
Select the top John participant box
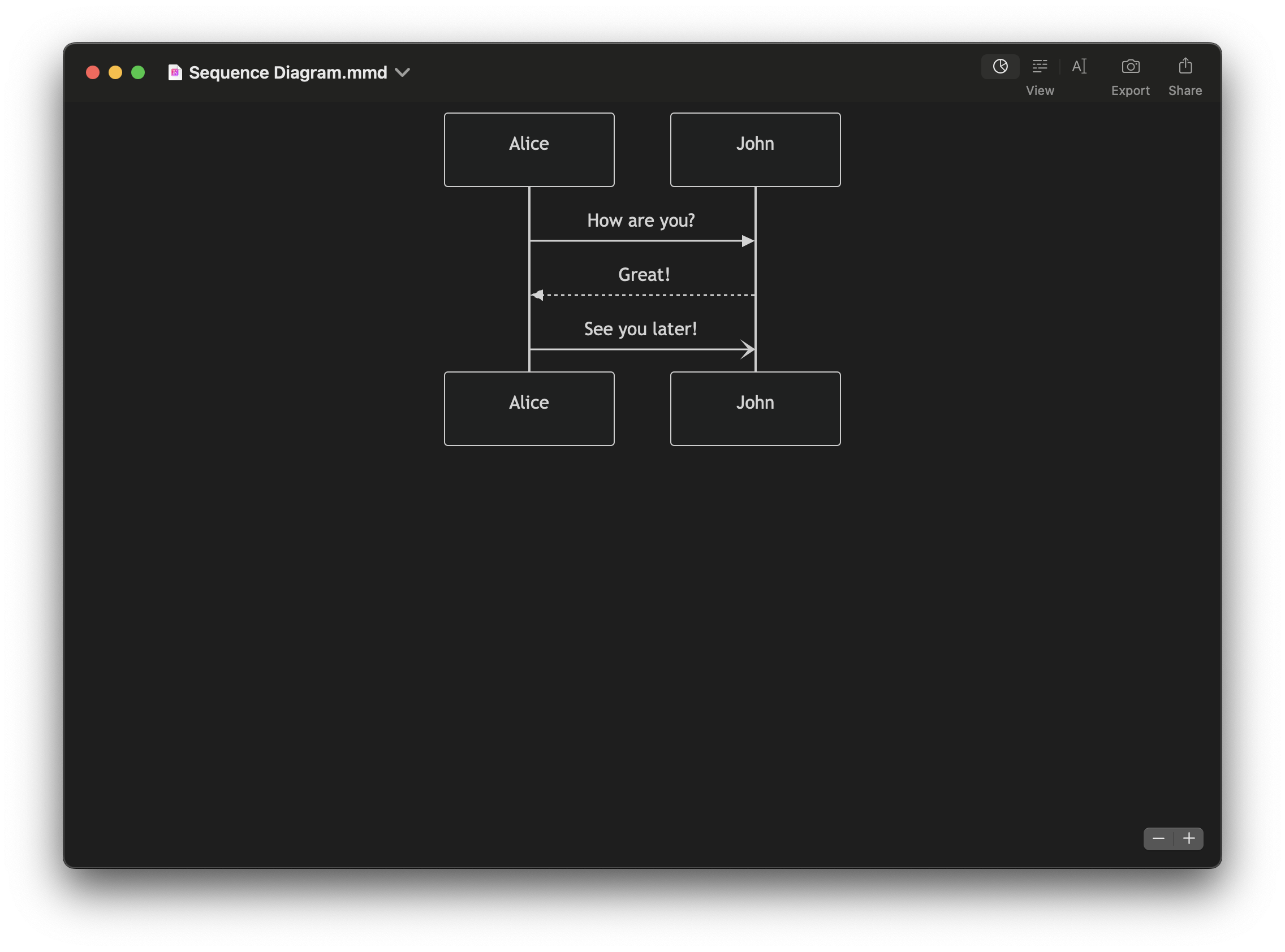tap(754, 150)
